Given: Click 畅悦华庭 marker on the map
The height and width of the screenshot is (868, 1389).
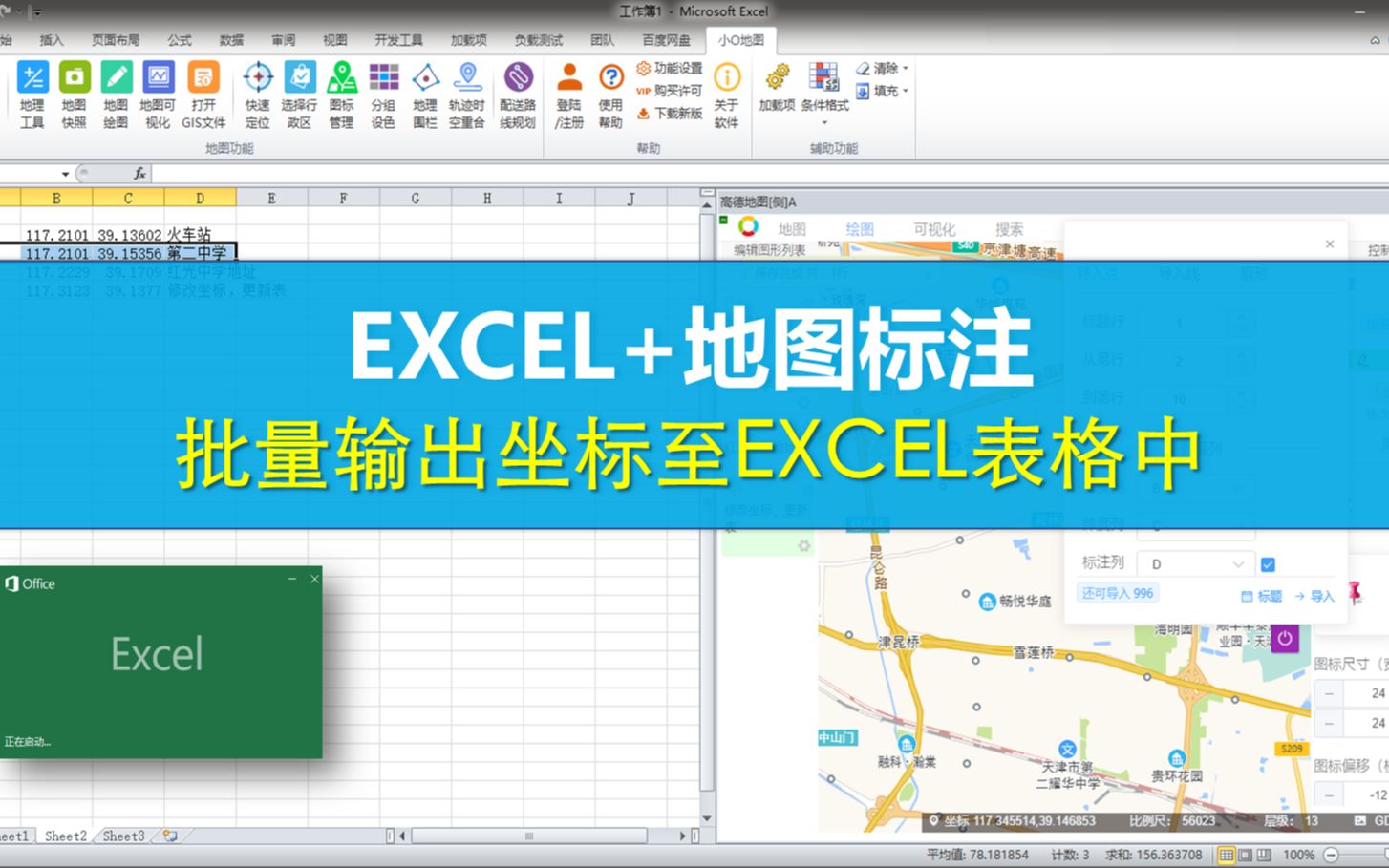Looking at the screenshot, I should tap(988, 602).
